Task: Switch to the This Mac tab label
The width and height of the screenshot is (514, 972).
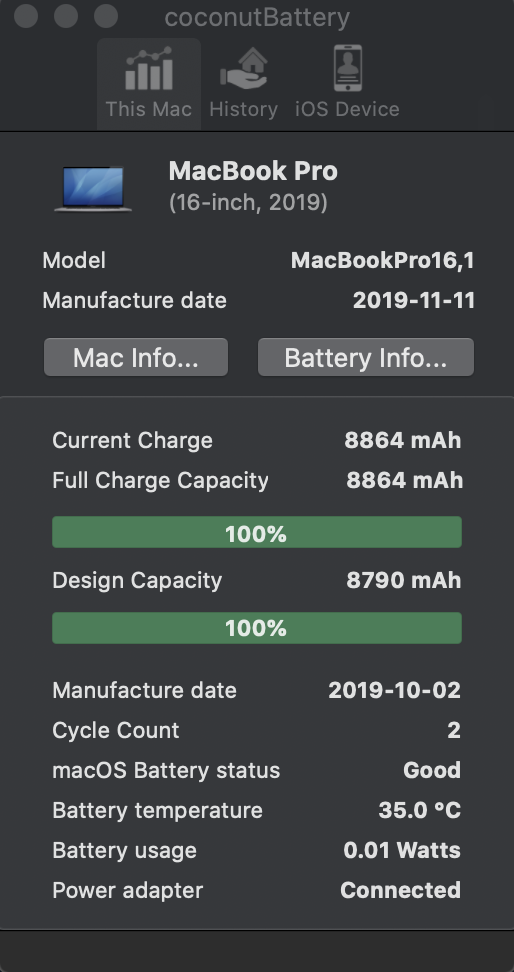Action: [149, 109]
